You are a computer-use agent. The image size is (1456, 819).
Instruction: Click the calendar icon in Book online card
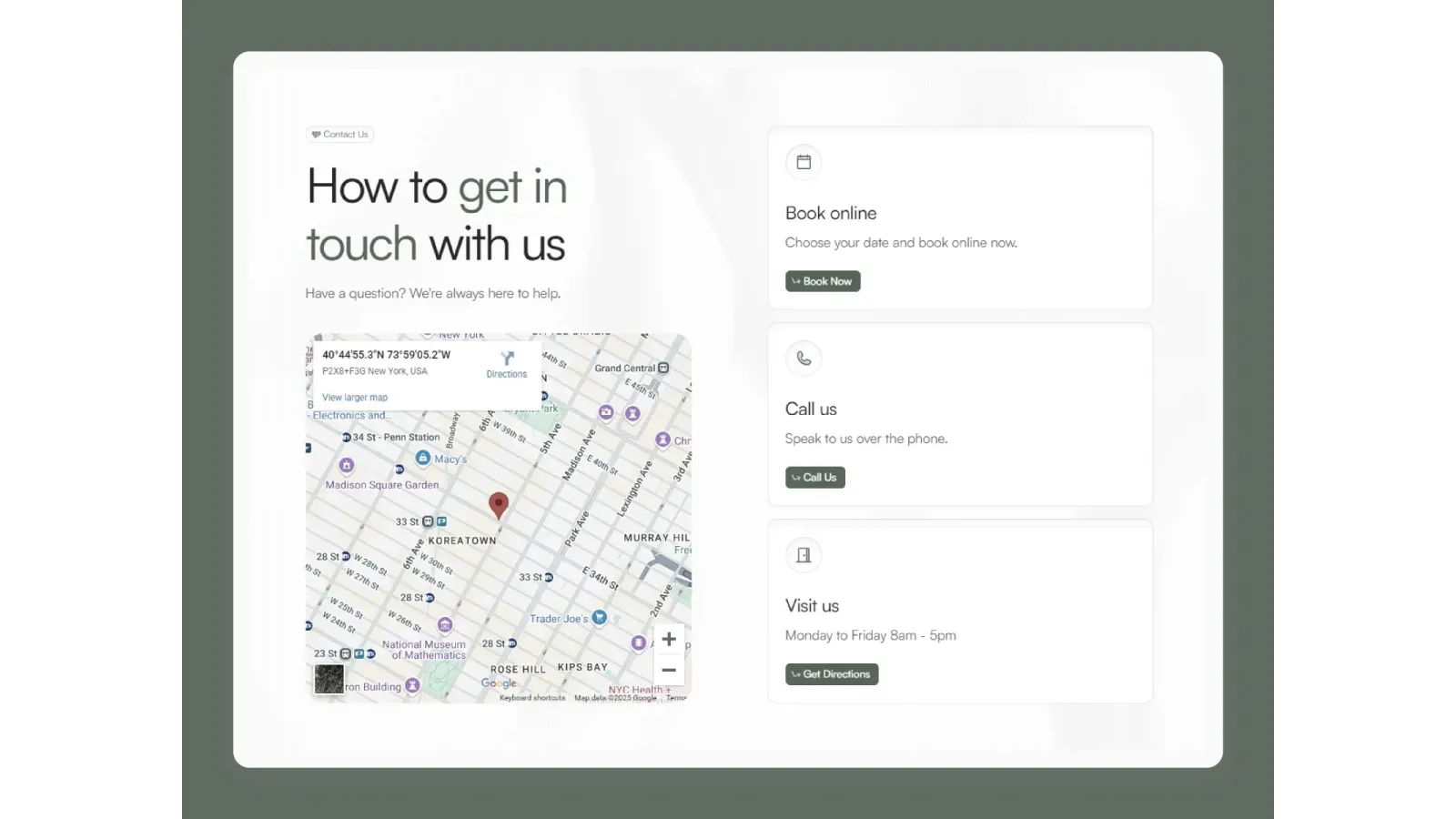(x=804, y=162)
